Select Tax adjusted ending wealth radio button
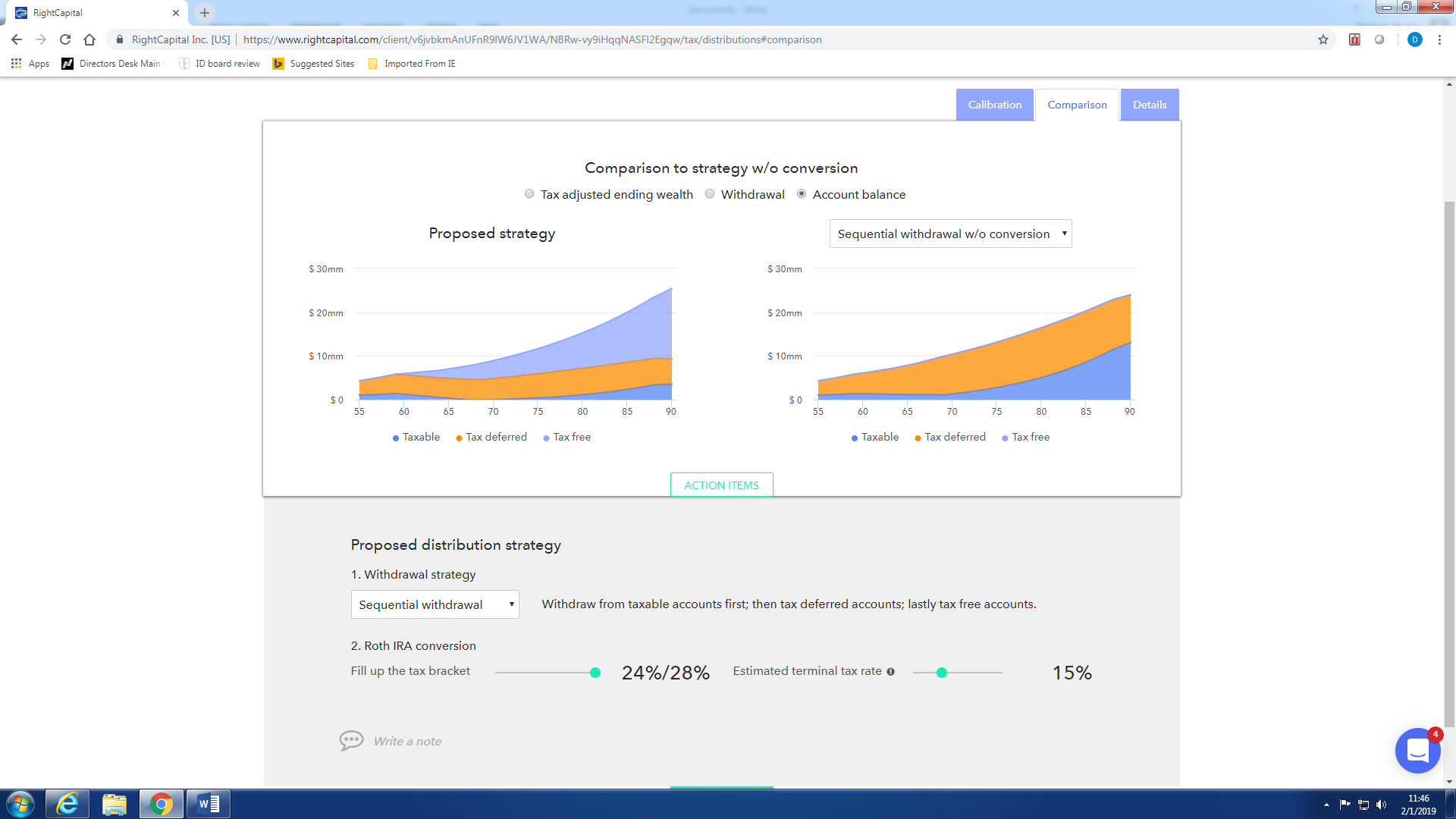The width and height of the screenshot is (1456, 819). (x=531, y=194)
